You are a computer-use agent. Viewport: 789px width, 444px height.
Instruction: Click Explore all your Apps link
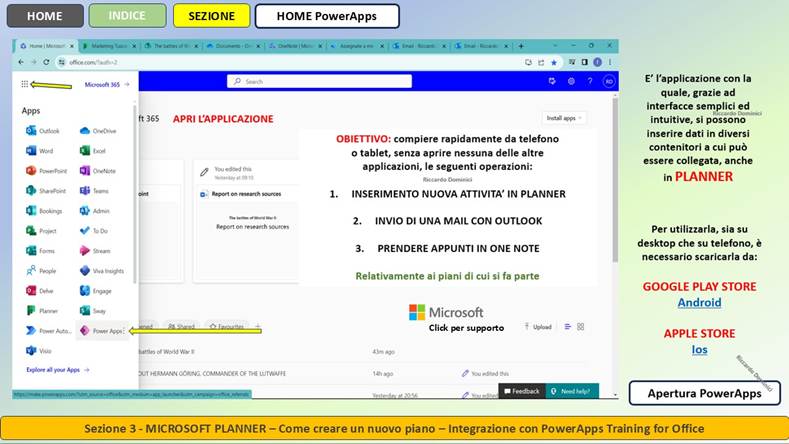coord(57,369)
